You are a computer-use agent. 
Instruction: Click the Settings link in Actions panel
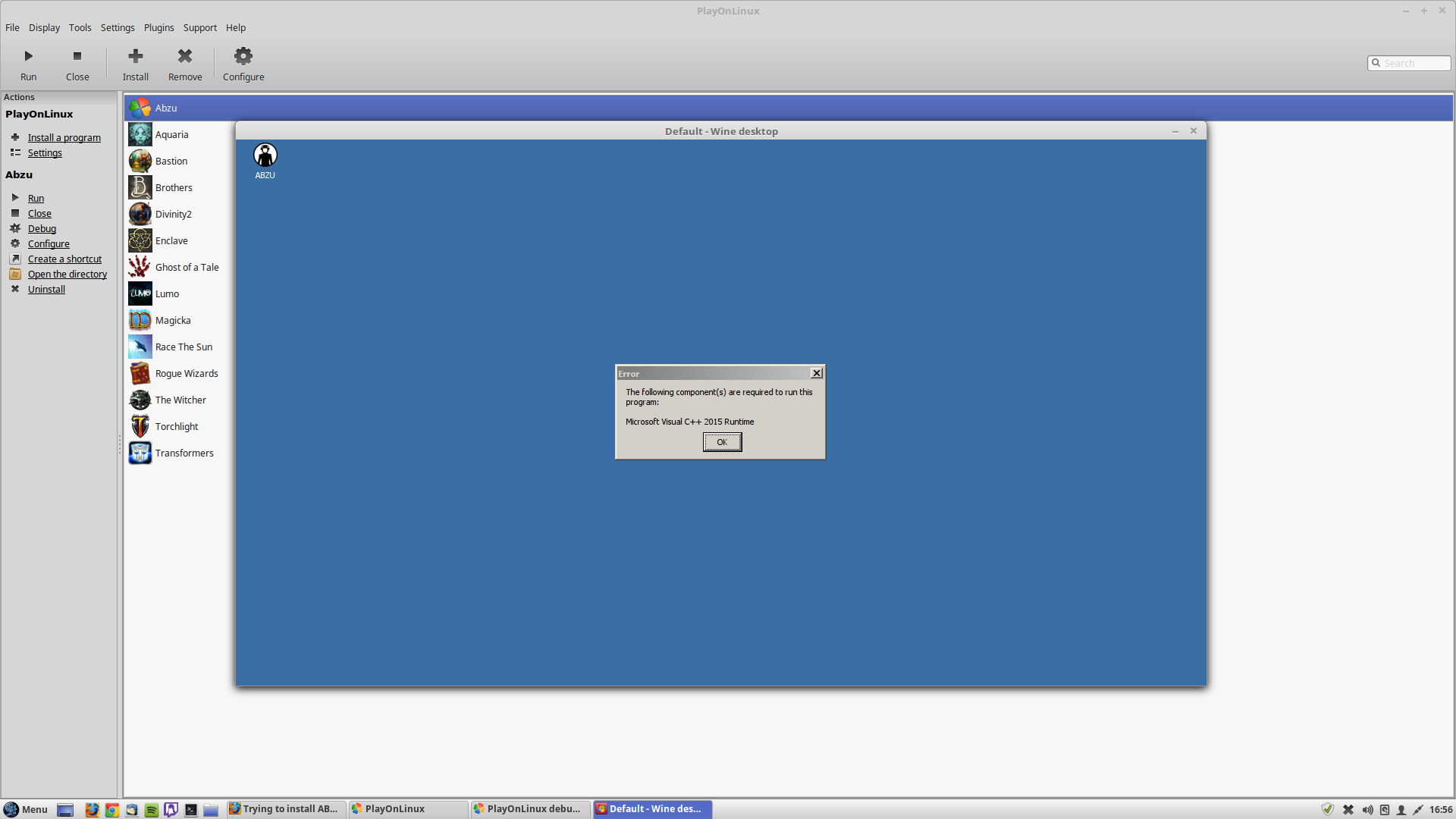[45, 152]
